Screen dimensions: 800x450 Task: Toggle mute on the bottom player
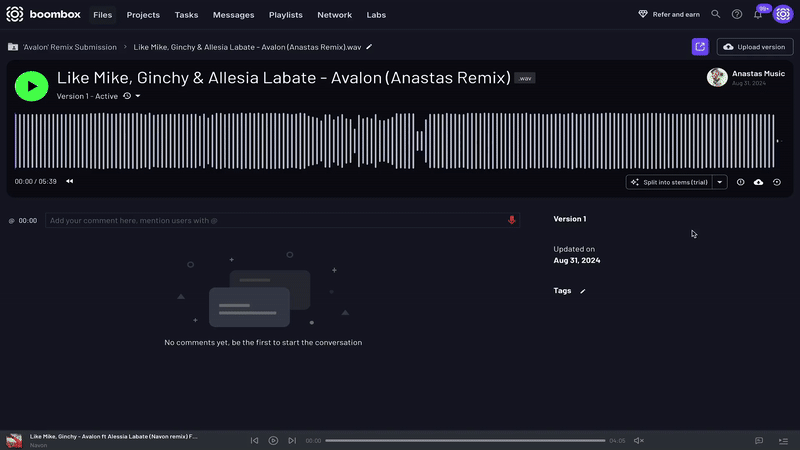(639, 440)
